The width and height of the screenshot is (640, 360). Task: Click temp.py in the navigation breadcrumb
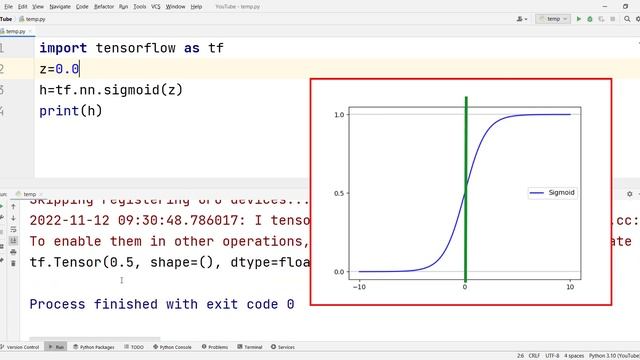coord(32,19)
